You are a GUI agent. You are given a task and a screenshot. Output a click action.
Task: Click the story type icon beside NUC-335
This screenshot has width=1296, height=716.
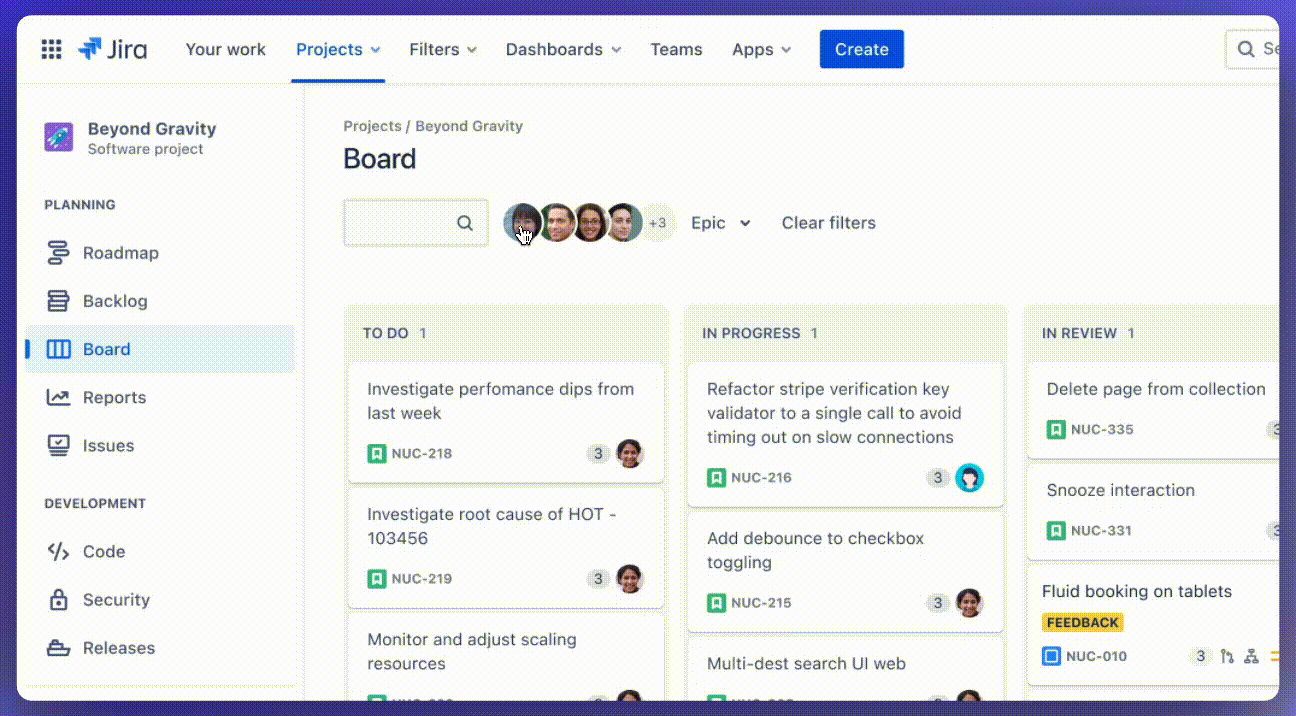click(x=1056, y=429)
